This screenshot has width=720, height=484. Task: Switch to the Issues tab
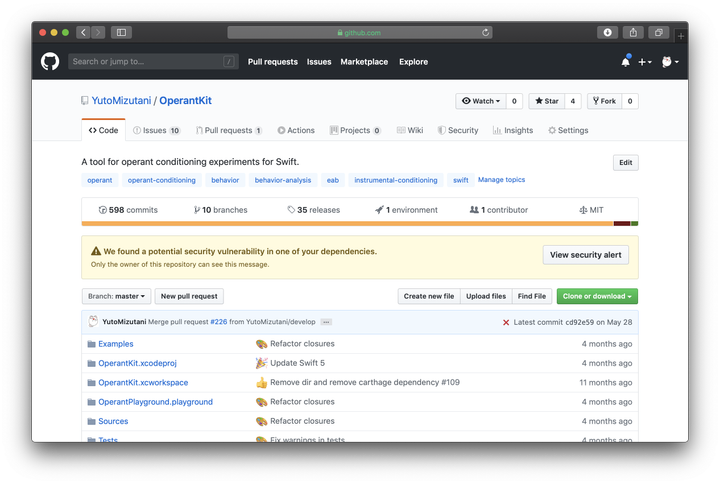click(x=155, y=130)
